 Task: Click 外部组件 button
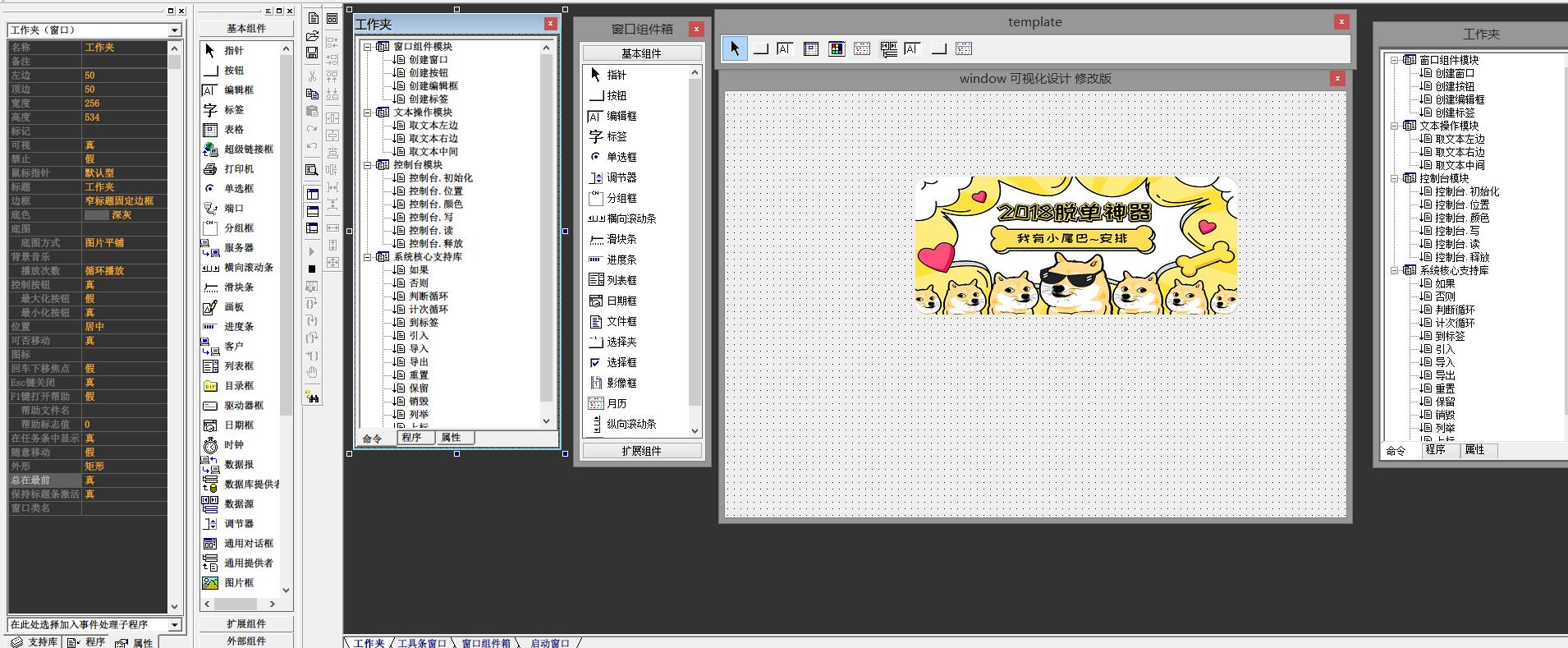(x=246, y=641)
